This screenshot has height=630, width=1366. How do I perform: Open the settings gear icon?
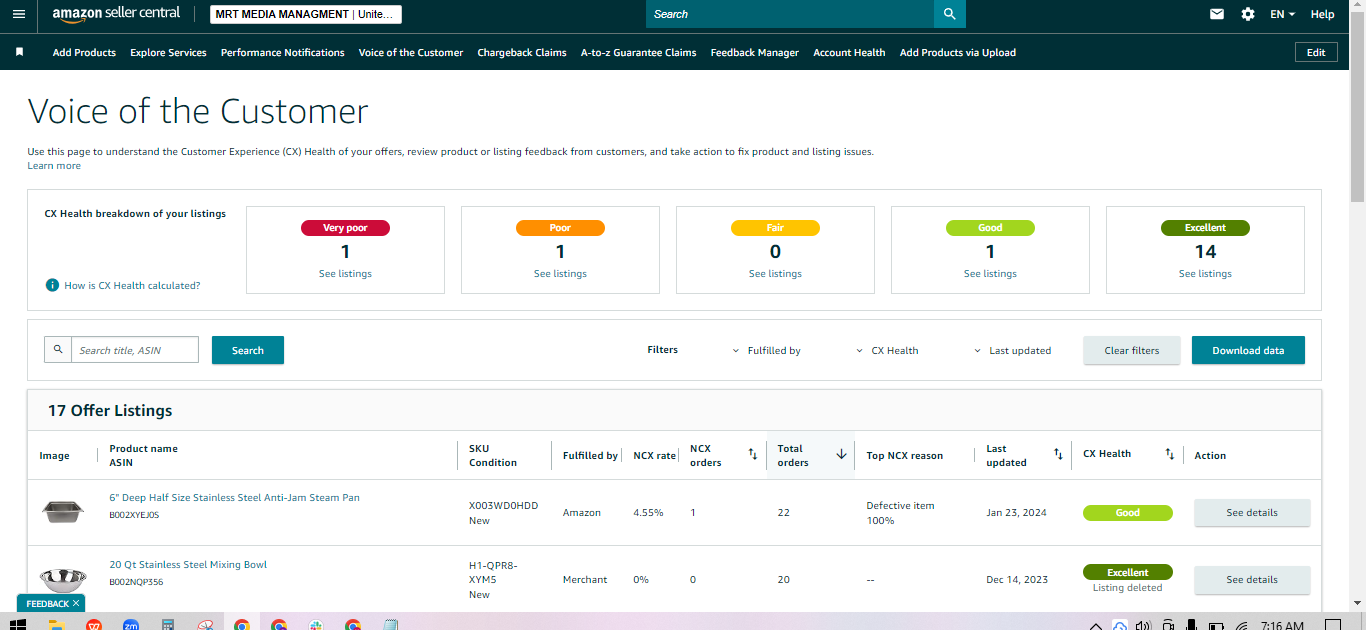click(x=1248, y=14)
